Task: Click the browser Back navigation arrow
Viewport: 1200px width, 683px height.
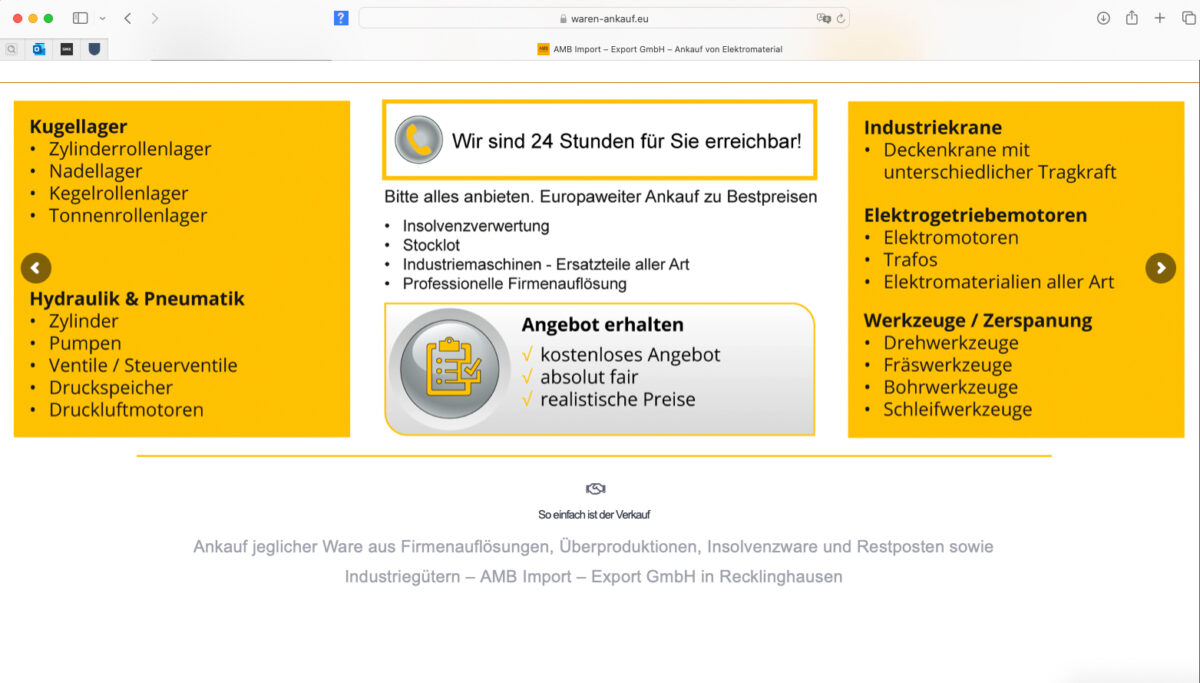Action: click(x=125, y=17)
